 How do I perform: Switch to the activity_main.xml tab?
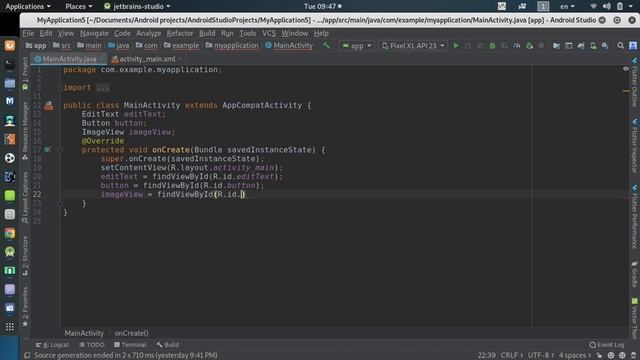[146, 59]
